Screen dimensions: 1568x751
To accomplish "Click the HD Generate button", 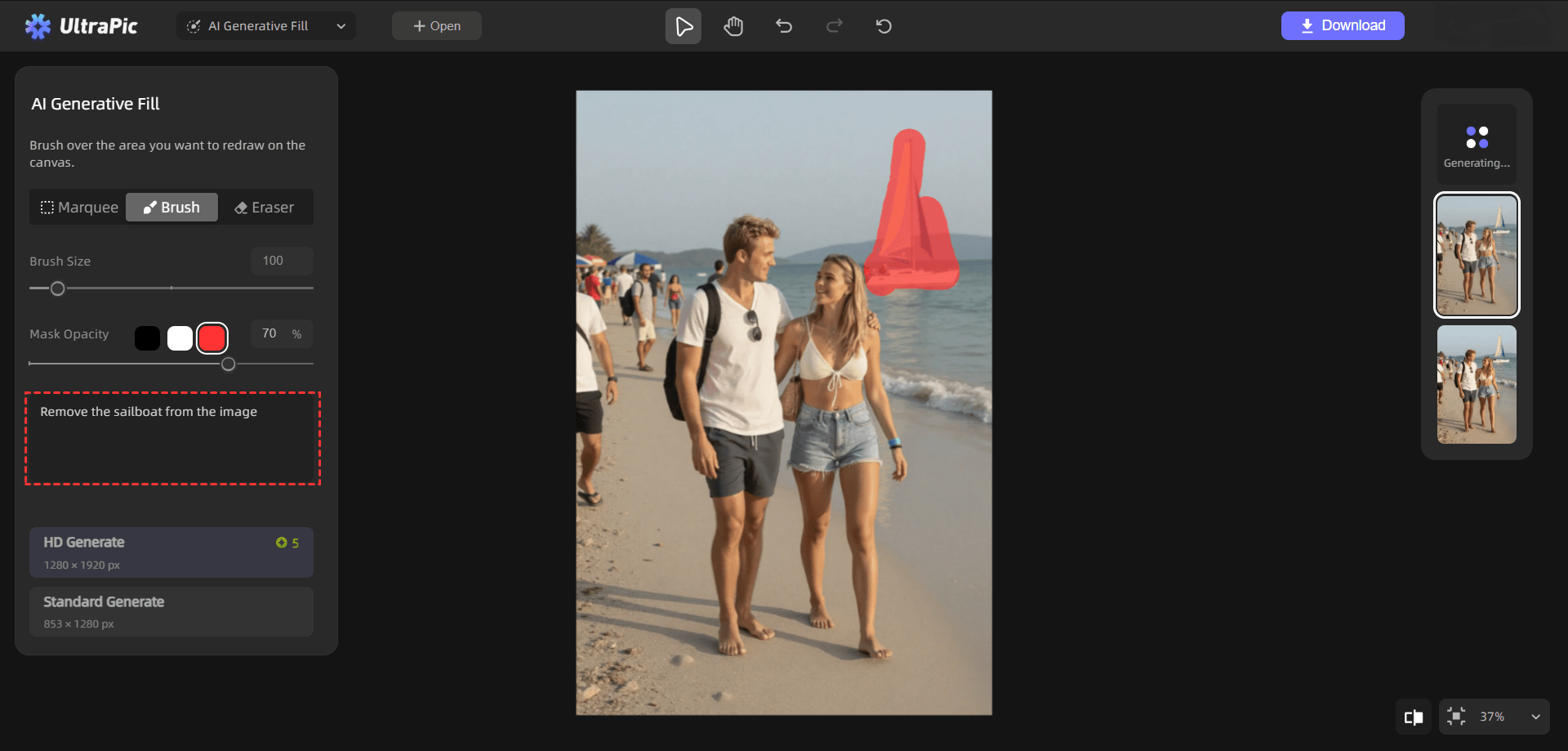I will pyautogui.click(x=171, y=552).
